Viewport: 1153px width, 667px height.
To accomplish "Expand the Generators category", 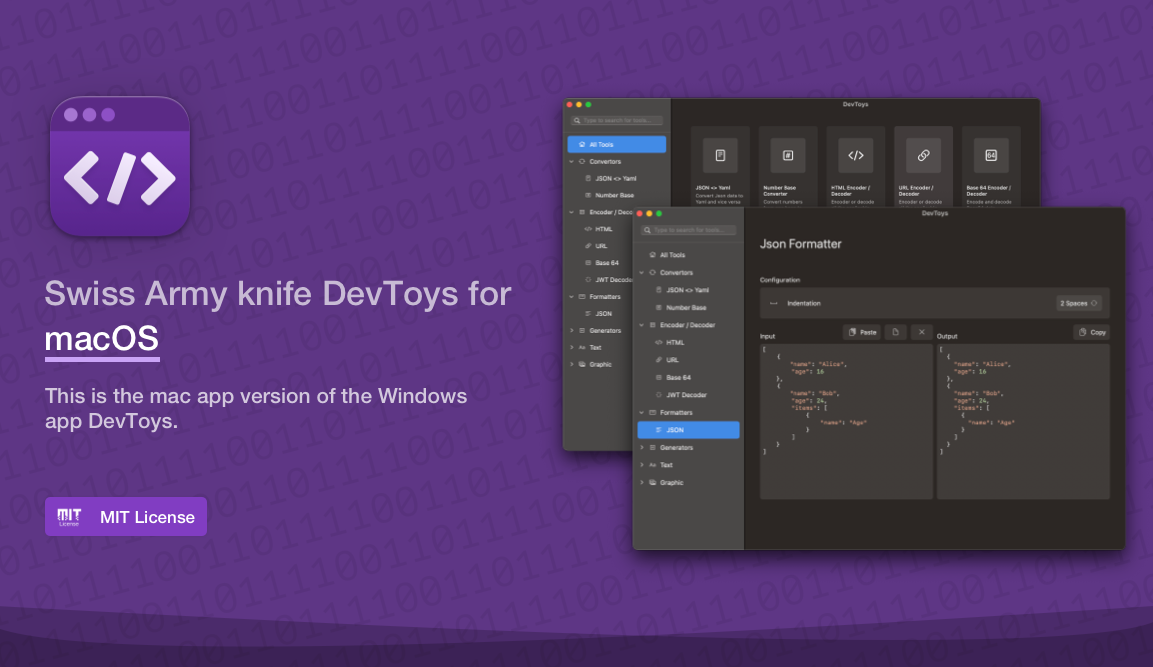I will [x=678, y=447].
